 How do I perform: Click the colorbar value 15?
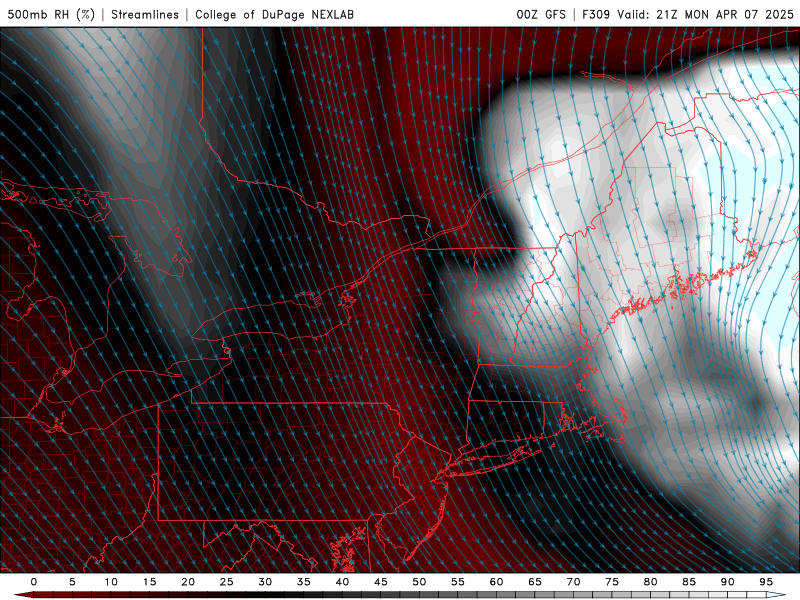[149, 582]
